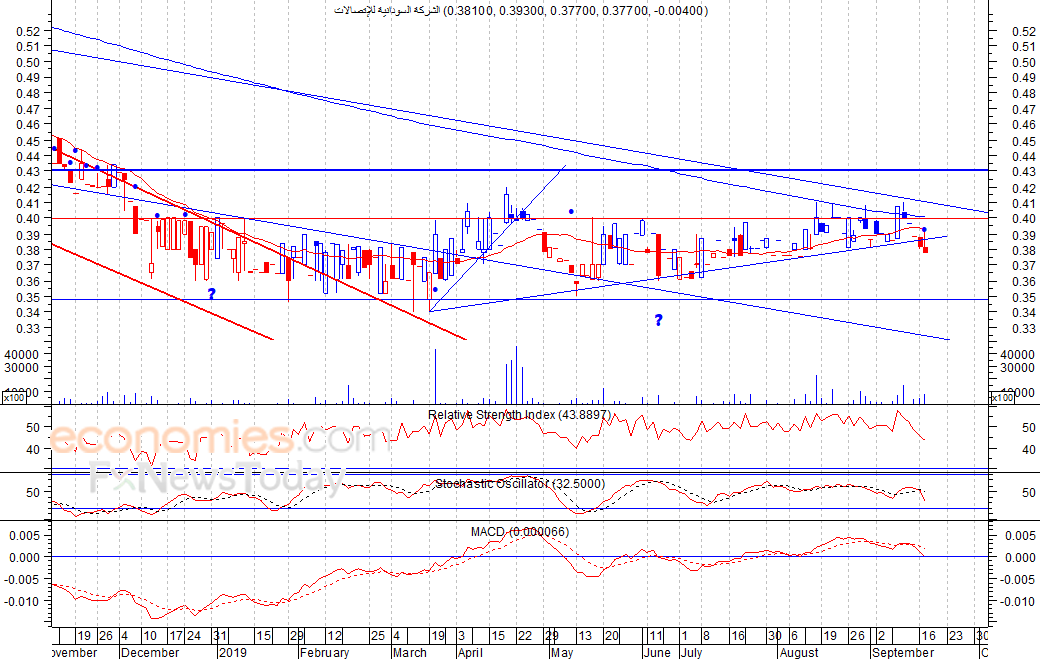Select the July month label
Image resolution: width=1040 pixels, height=659 pixels.
[690, 652]
